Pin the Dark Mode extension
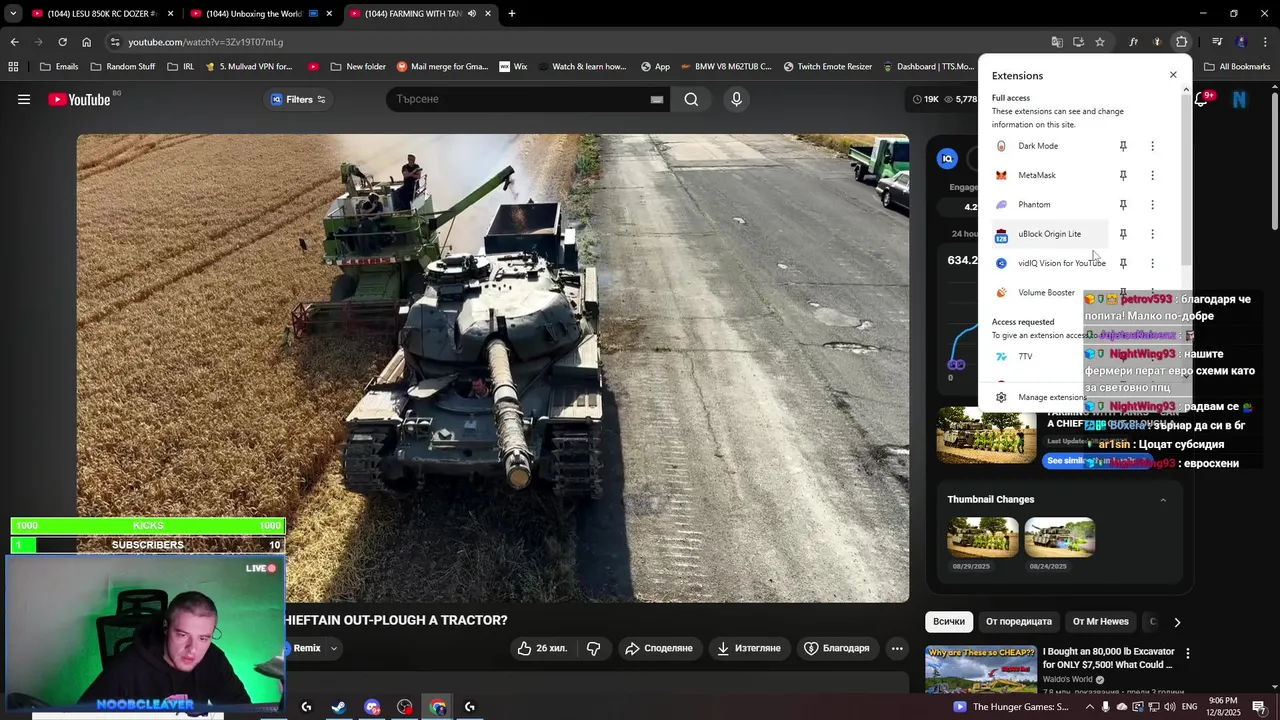This screenshot has height=720, width=1280. point(1123,146)
